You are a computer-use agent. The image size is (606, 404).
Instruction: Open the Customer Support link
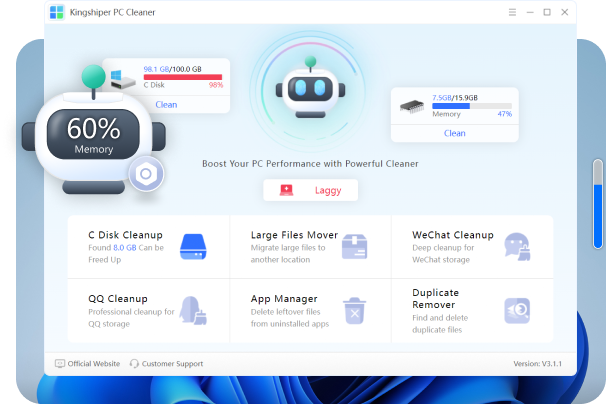[x=166, y=364]
